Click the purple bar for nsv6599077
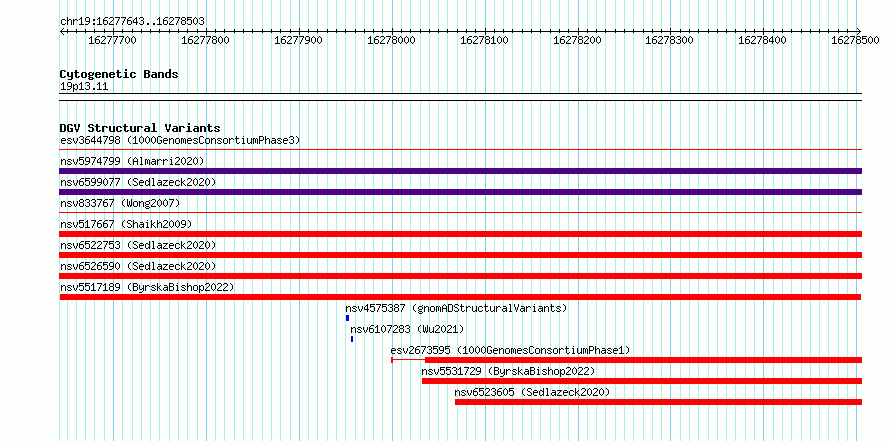This screenshot has height=441, width=890. click(x=461, y=192)
